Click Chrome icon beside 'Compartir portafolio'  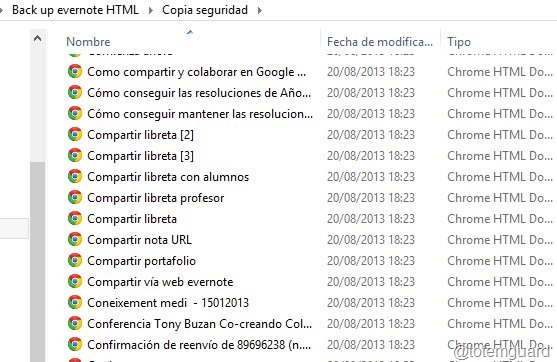click(75, 260)
